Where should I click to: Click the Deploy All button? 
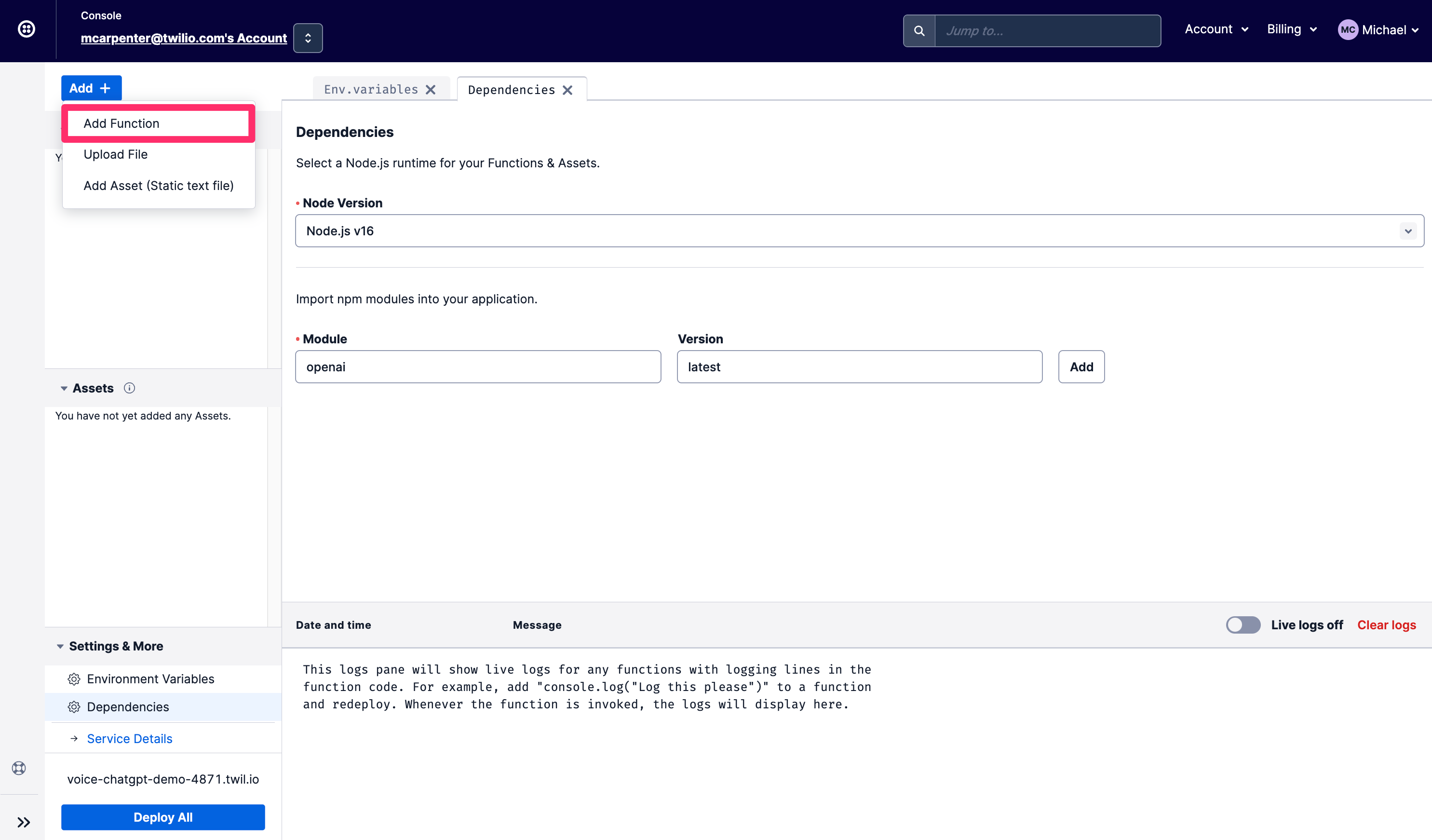coord(163,817)
